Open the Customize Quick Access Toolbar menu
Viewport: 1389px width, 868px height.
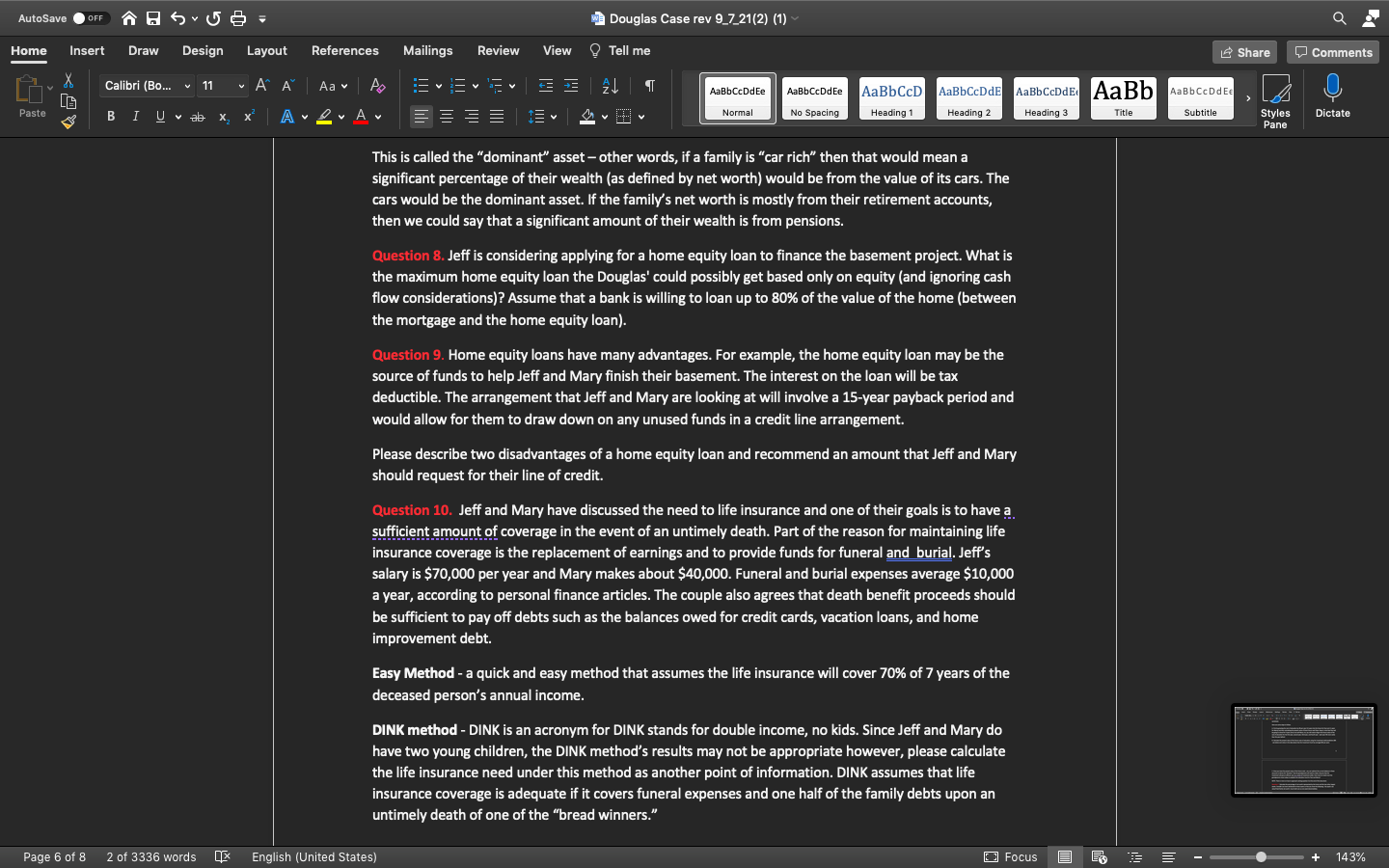point(262,18)
